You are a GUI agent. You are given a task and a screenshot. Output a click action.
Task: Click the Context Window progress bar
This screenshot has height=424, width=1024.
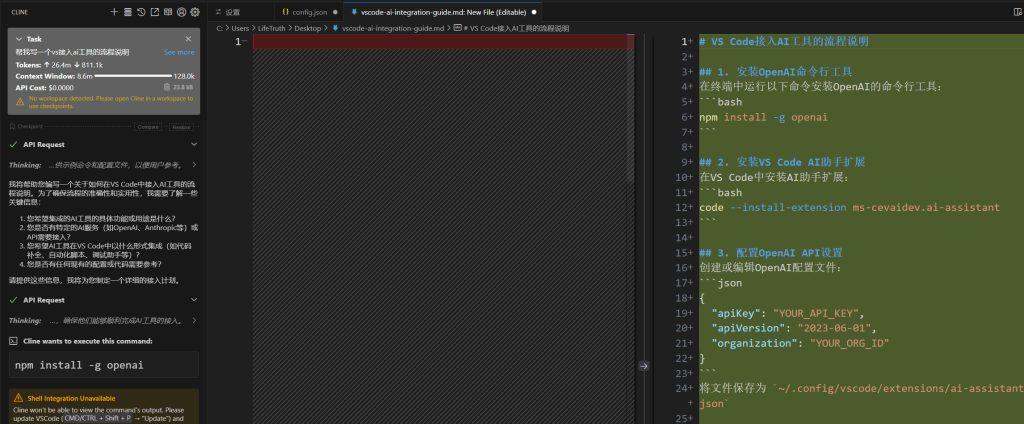click(132, 76)
